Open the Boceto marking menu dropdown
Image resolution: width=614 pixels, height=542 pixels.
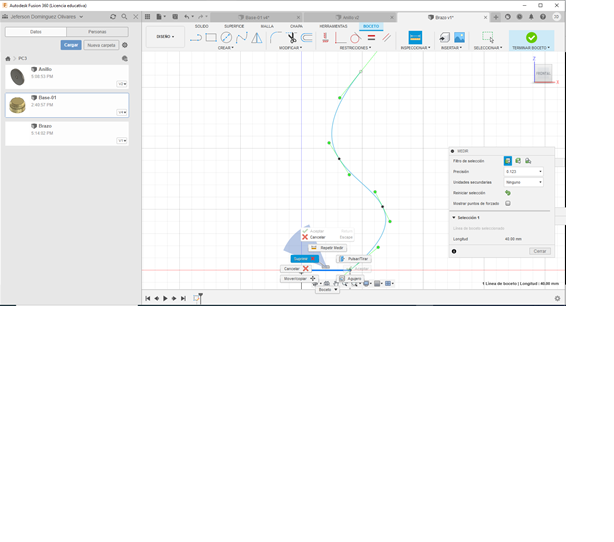327,289
